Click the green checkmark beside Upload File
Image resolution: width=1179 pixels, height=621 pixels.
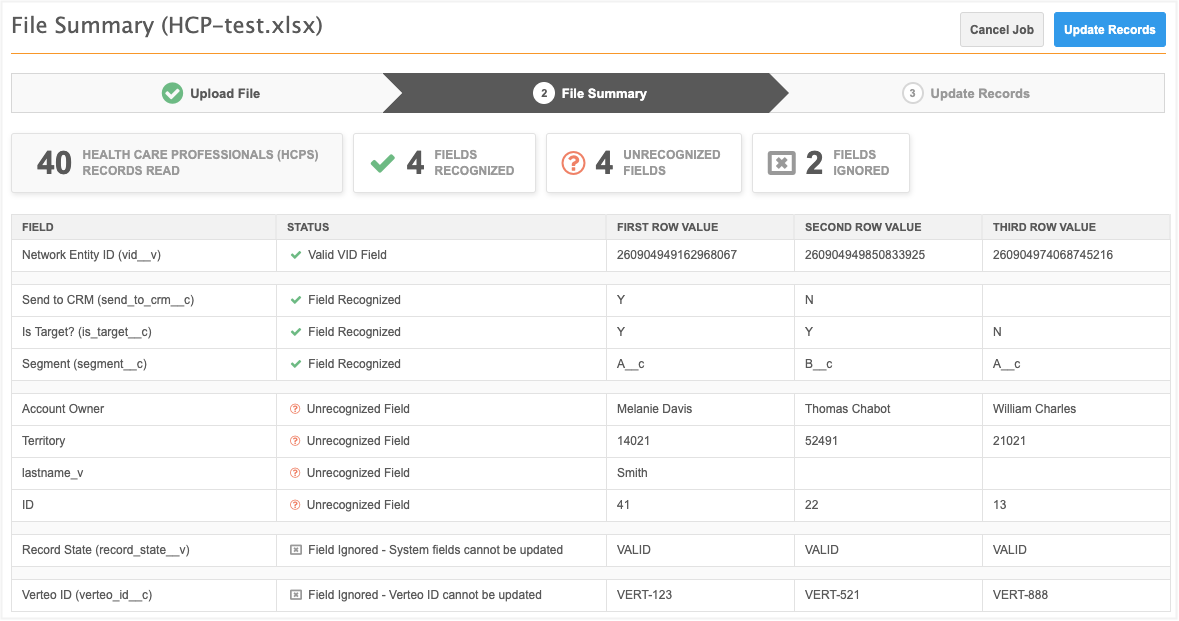click(173, 93)
